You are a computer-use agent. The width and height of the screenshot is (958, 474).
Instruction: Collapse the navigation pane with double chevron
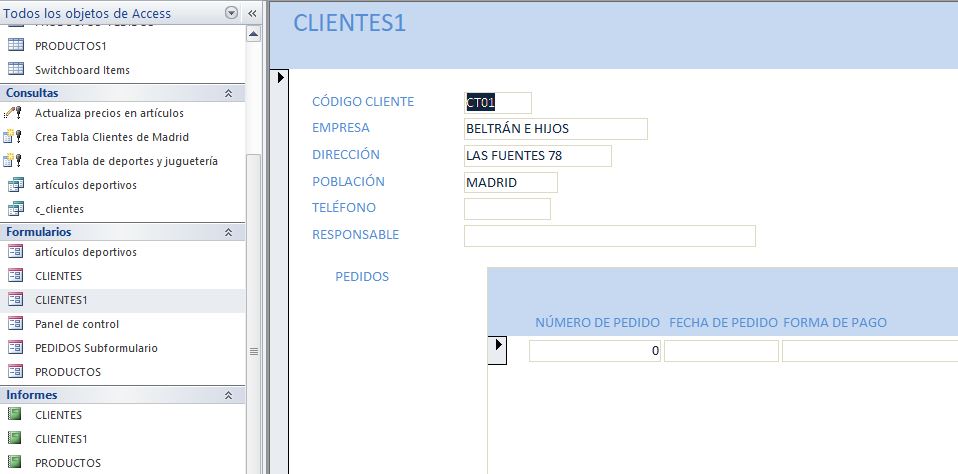pos(252,13)
